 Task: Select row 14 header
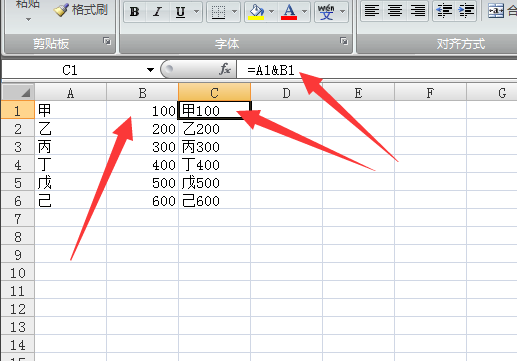point(18,345)
